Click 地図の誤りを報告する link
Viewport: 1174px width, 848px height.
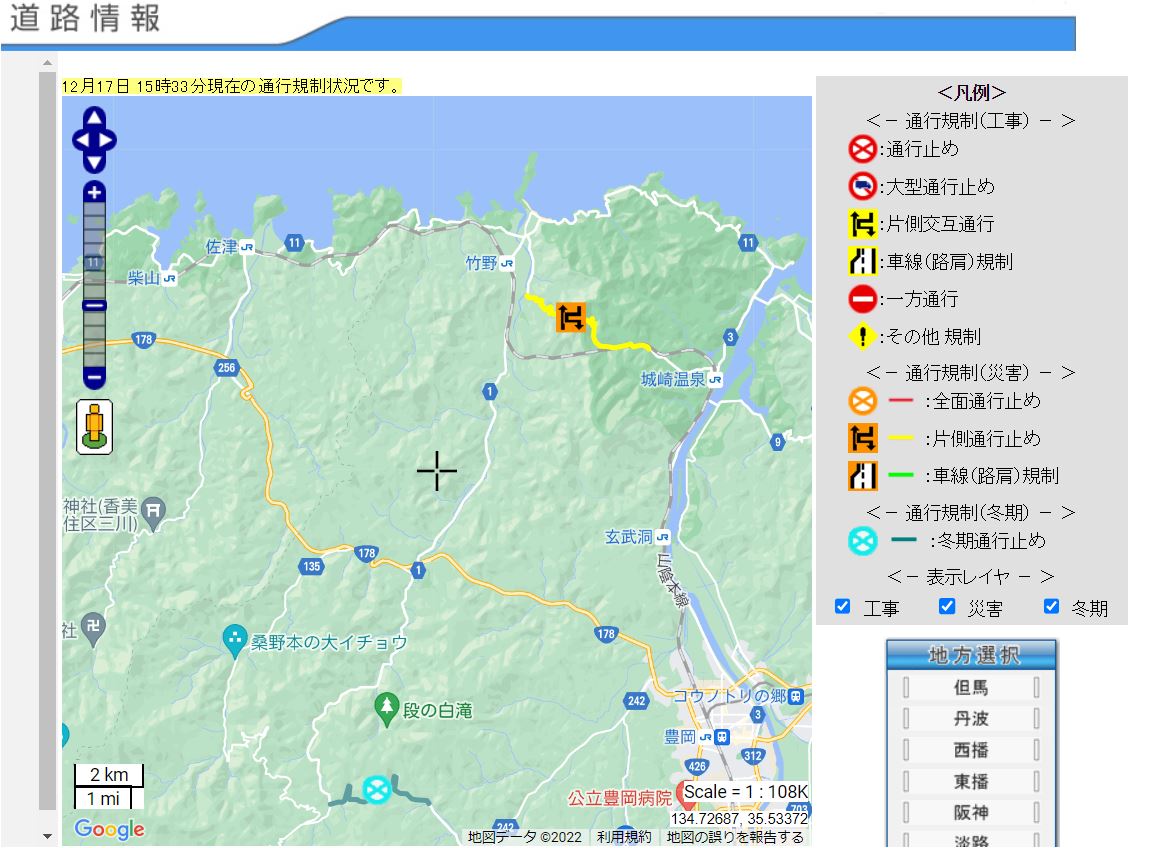[735, 837]
